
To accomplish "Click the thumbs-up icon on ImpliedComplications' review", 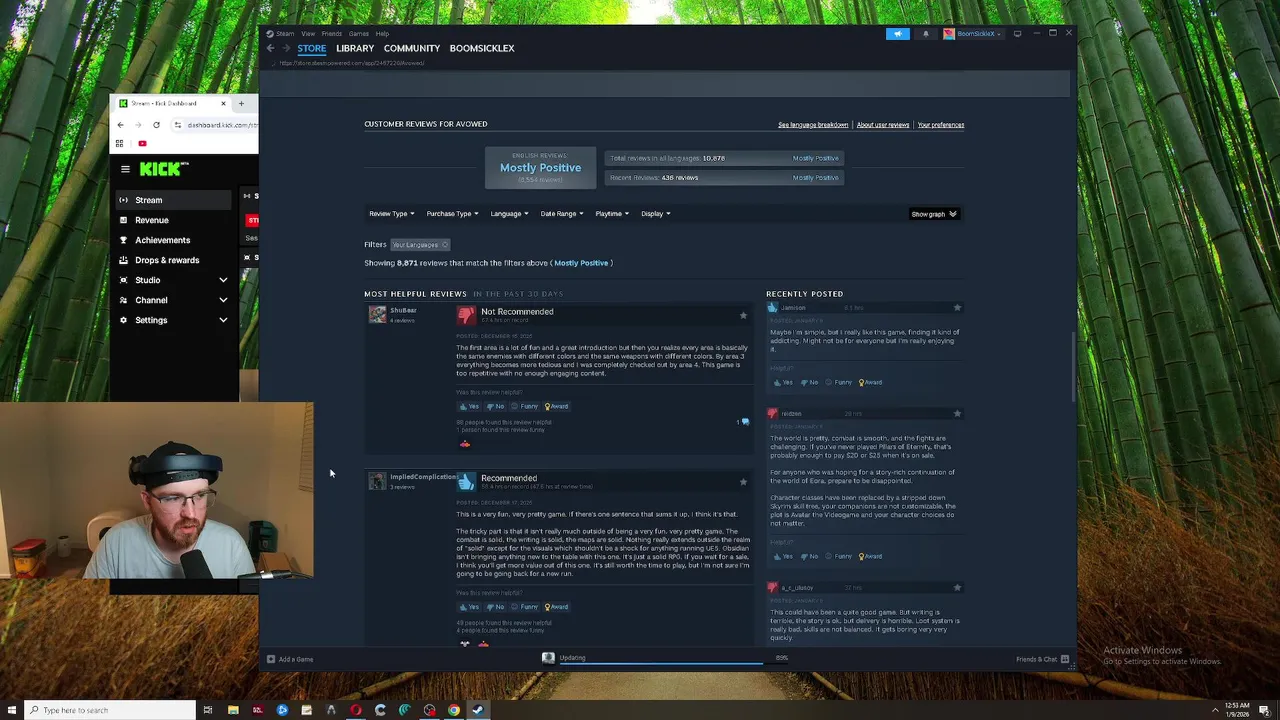I will point(466,482).
